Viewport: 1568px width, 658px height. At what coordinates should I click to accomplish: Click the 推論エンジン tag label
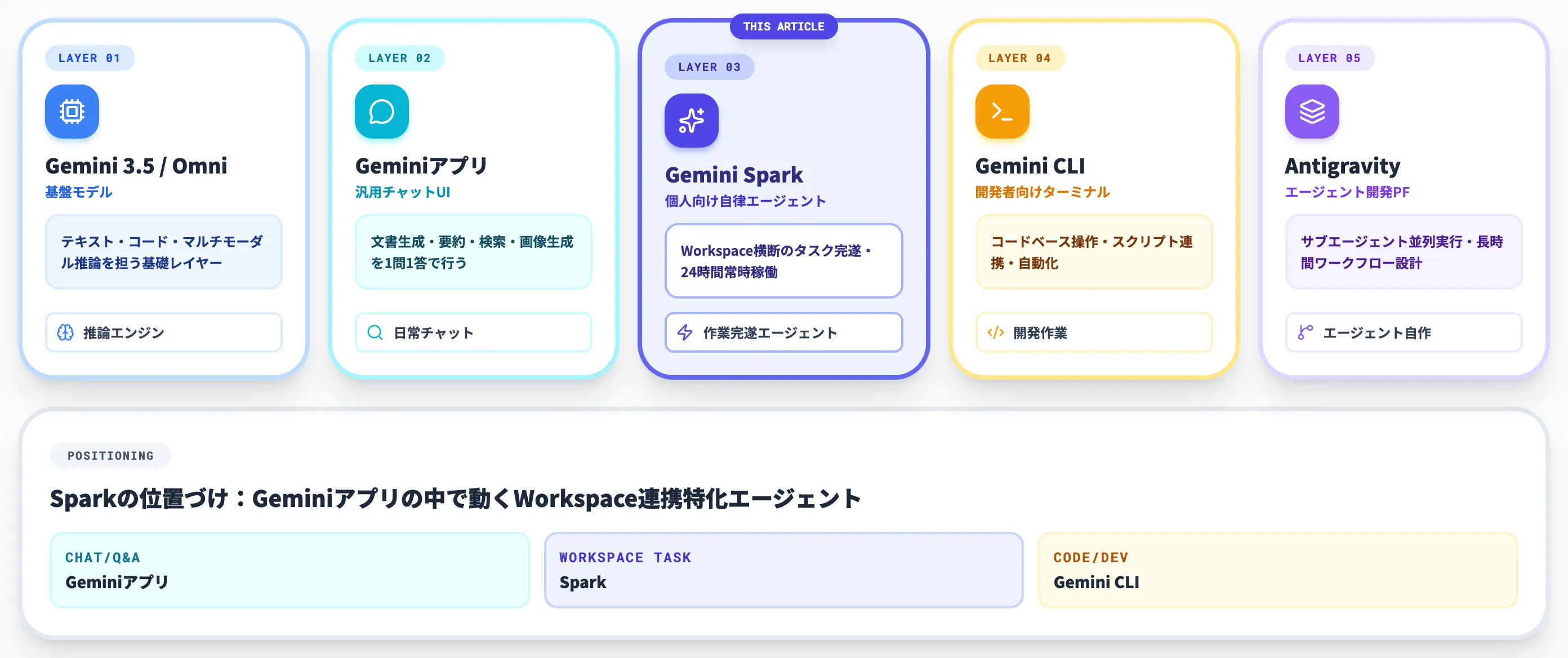click(123, 333)
